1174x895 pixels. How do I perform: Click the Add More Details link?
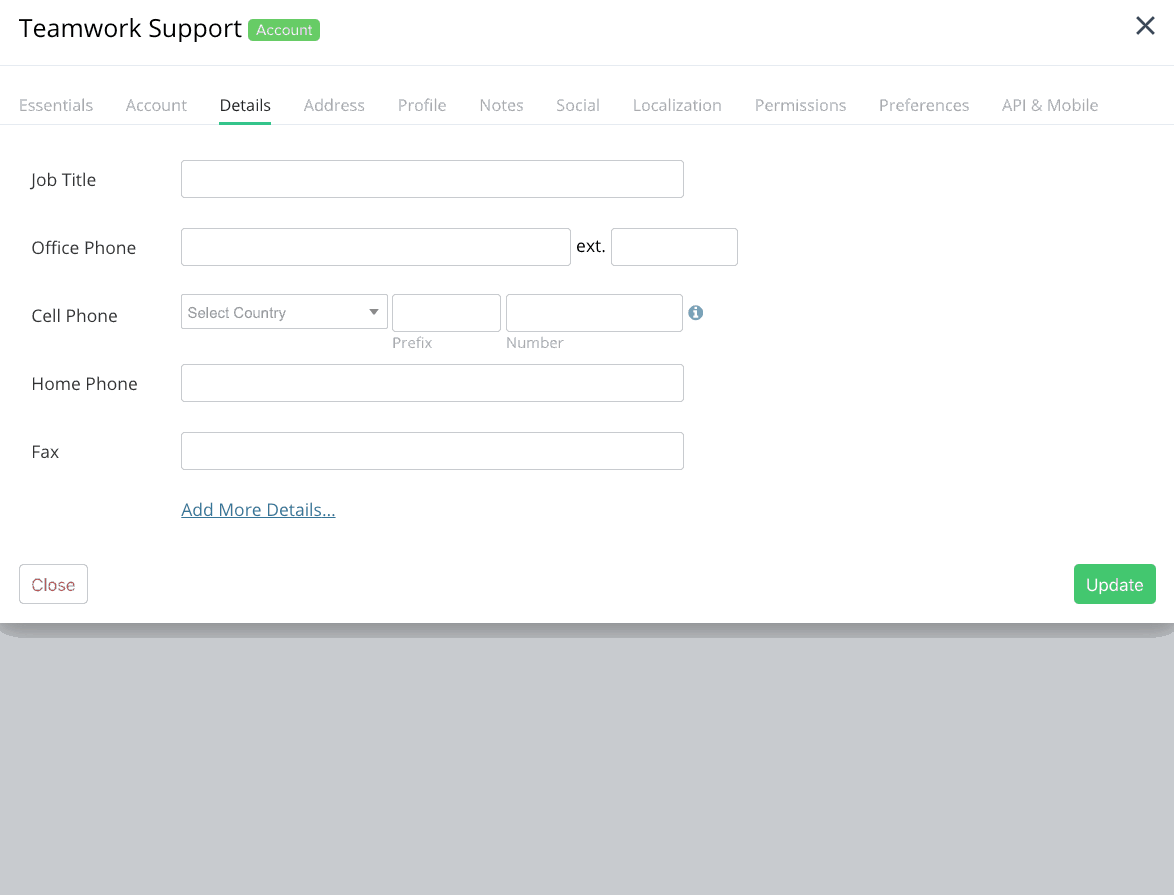tap(258, 510)
